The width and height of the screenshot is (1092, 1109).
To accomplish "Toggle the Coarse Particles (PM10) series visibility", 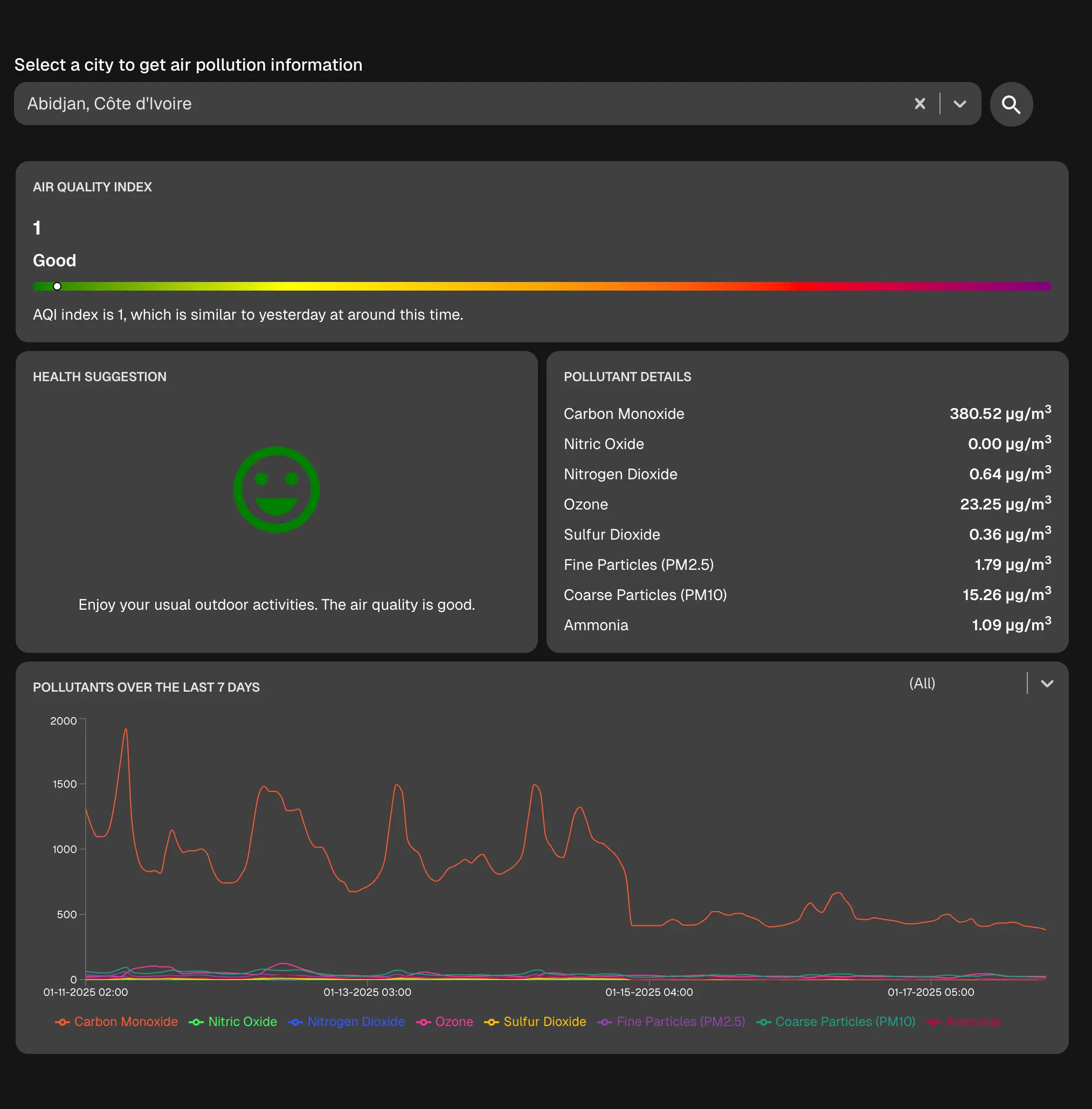I will point(763,1022).
